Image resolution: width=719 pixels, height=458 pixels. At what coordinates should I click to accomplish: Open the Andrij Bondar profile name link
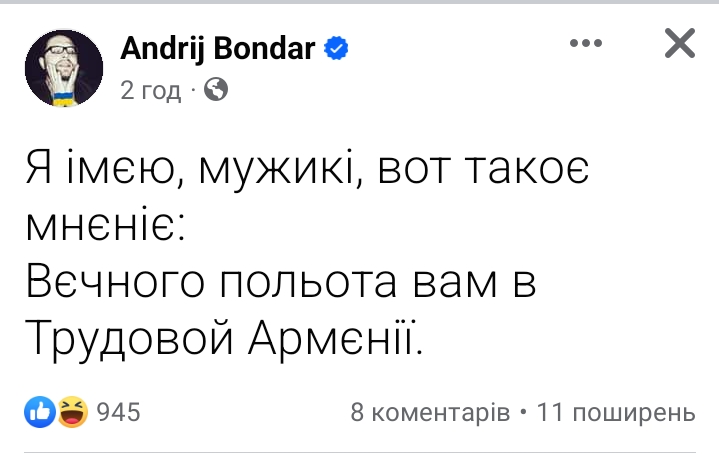click(218, 48)
